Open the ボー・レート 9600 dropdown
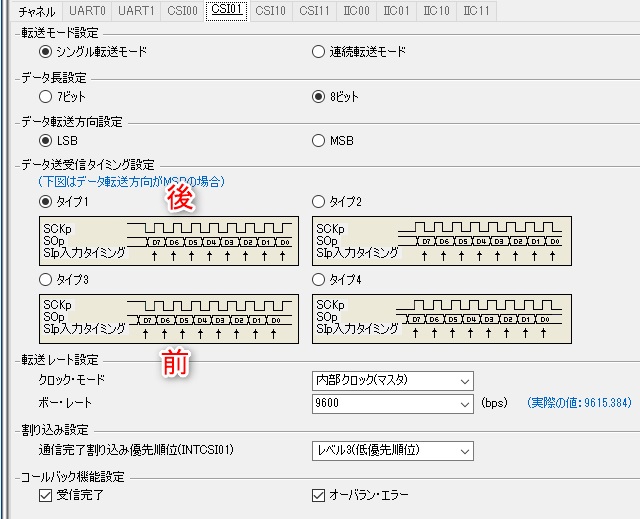Image resolution: width=640 pixels, height=519 pixels. pos(392,404)
